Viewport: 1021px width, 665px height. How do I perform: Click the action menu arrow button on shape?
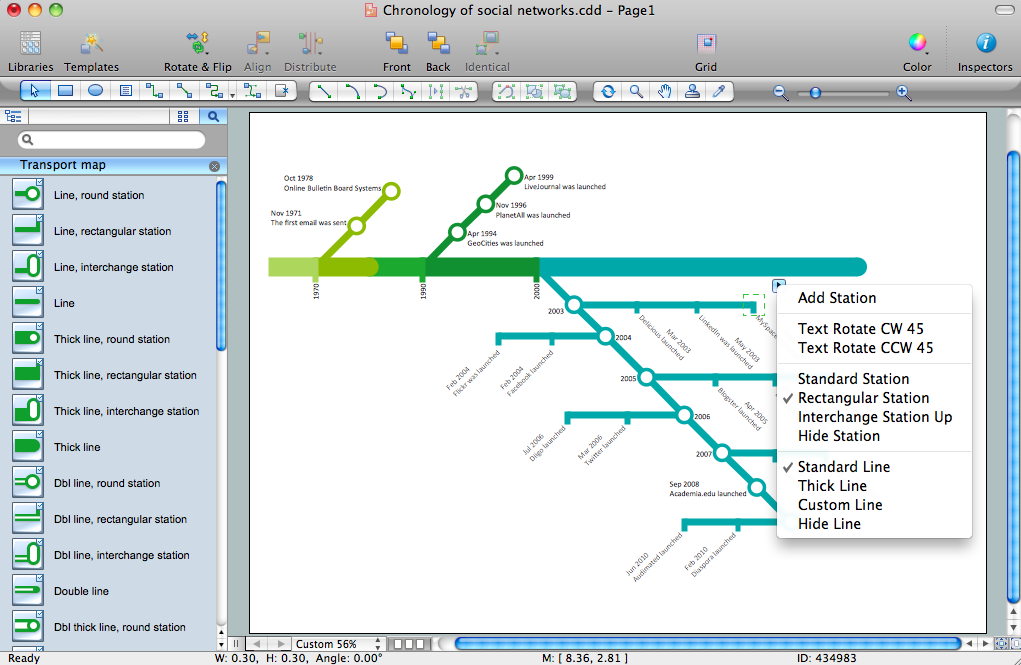click(x=778, y=285)
